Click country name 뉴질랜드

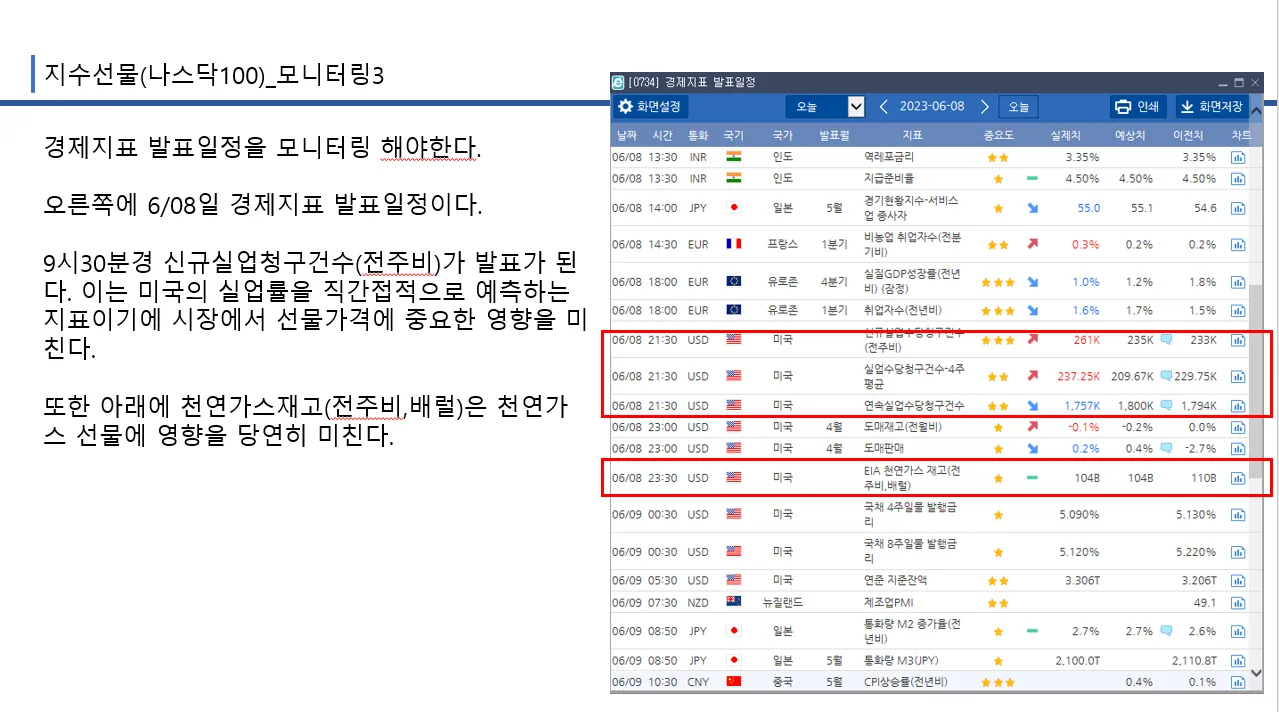(783, 602)
